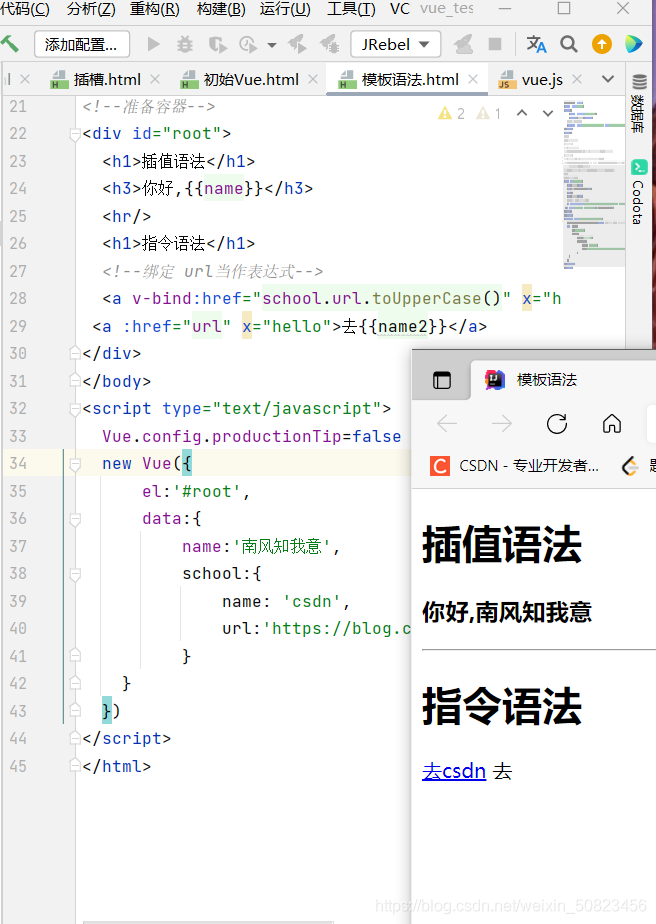Click the search magnifier icon
The image size is (656, 924).
569,44
